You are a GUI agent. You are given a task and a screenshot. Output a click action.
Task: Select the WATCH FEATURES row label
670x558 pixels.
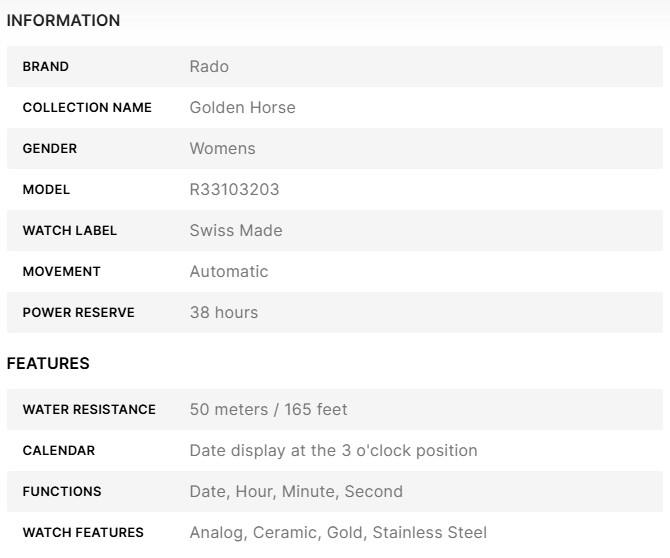(x=83, y=533)
